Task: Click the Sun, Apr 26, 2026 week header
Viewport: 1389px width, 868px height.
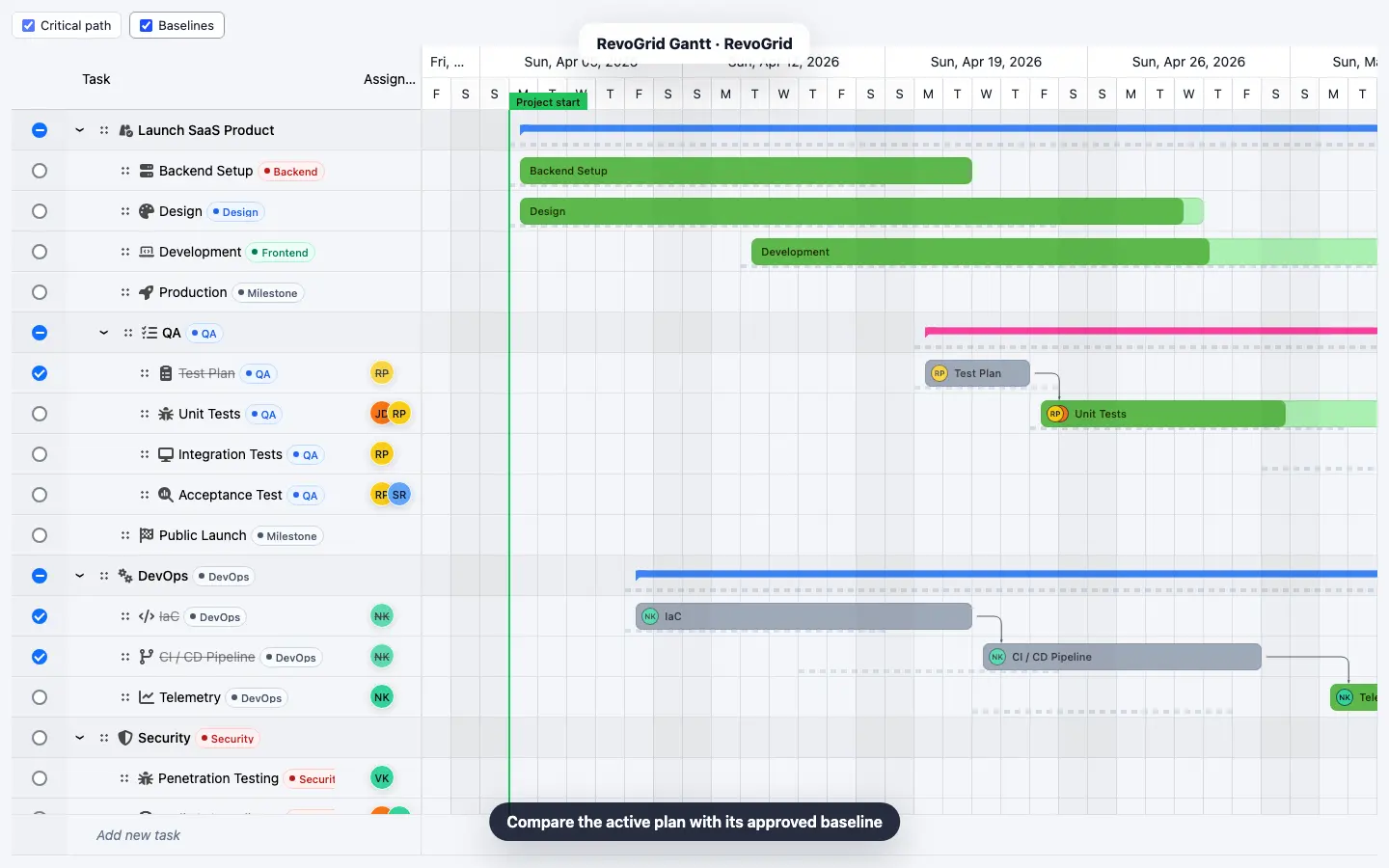Action: point(1188,62)
